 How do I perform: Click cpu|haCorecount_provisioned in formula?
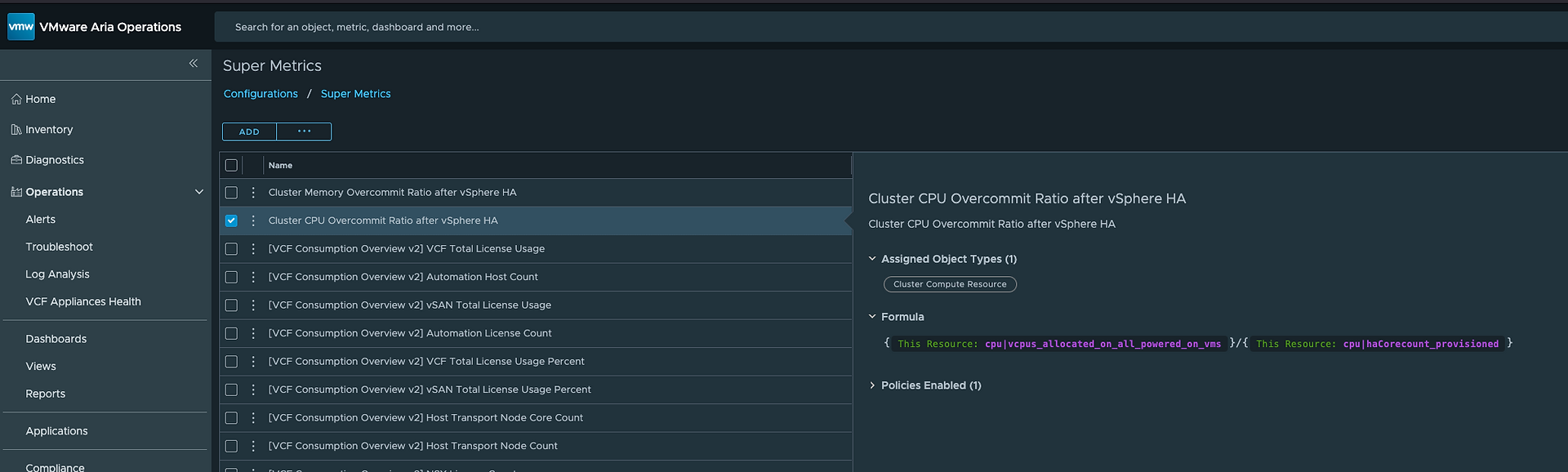tap(1421, 344)
